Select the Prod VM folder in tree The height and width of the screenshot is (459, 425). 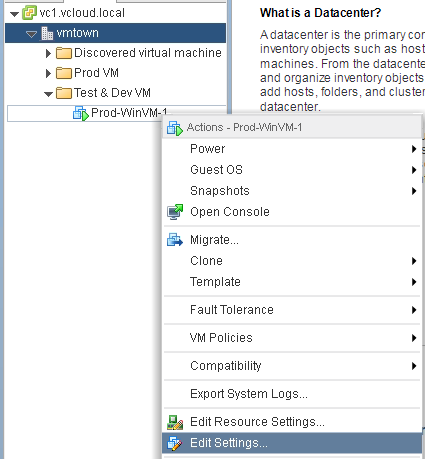point(96,73)
